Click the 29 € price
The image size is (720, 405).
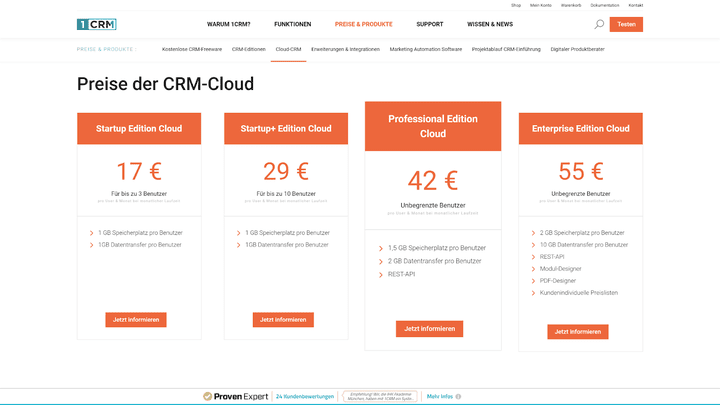point(286,172)
